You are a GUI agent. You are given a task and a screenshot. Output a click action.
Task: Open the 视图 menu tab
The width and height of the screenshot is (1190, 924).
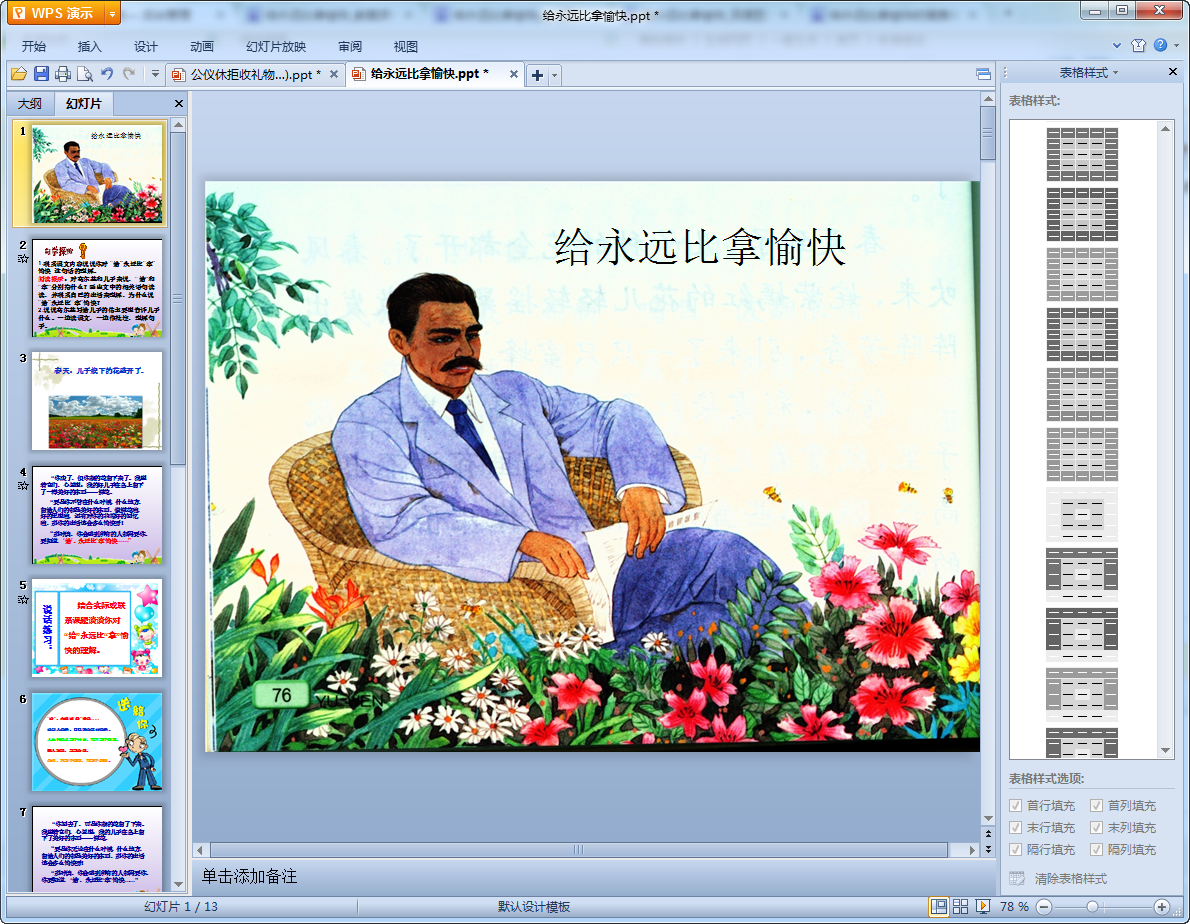[406, 46]
